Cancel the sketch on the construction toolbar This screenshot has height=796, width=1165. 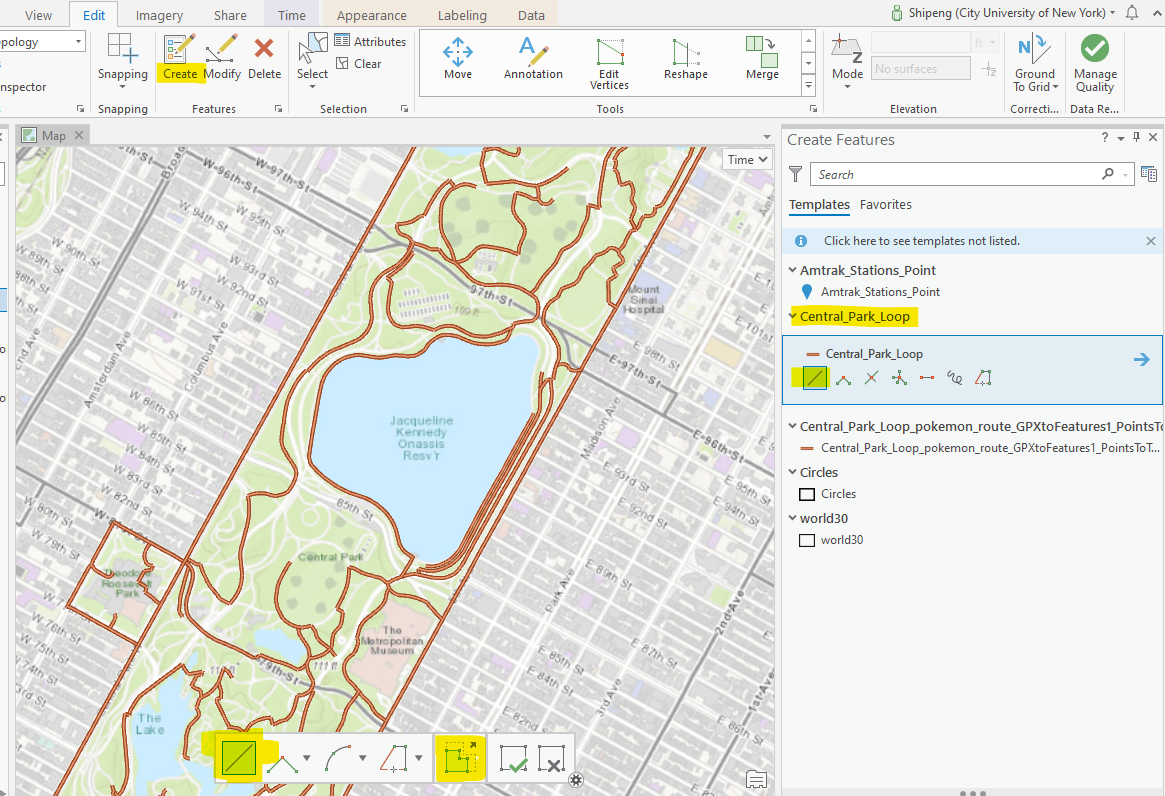point(551,760)
